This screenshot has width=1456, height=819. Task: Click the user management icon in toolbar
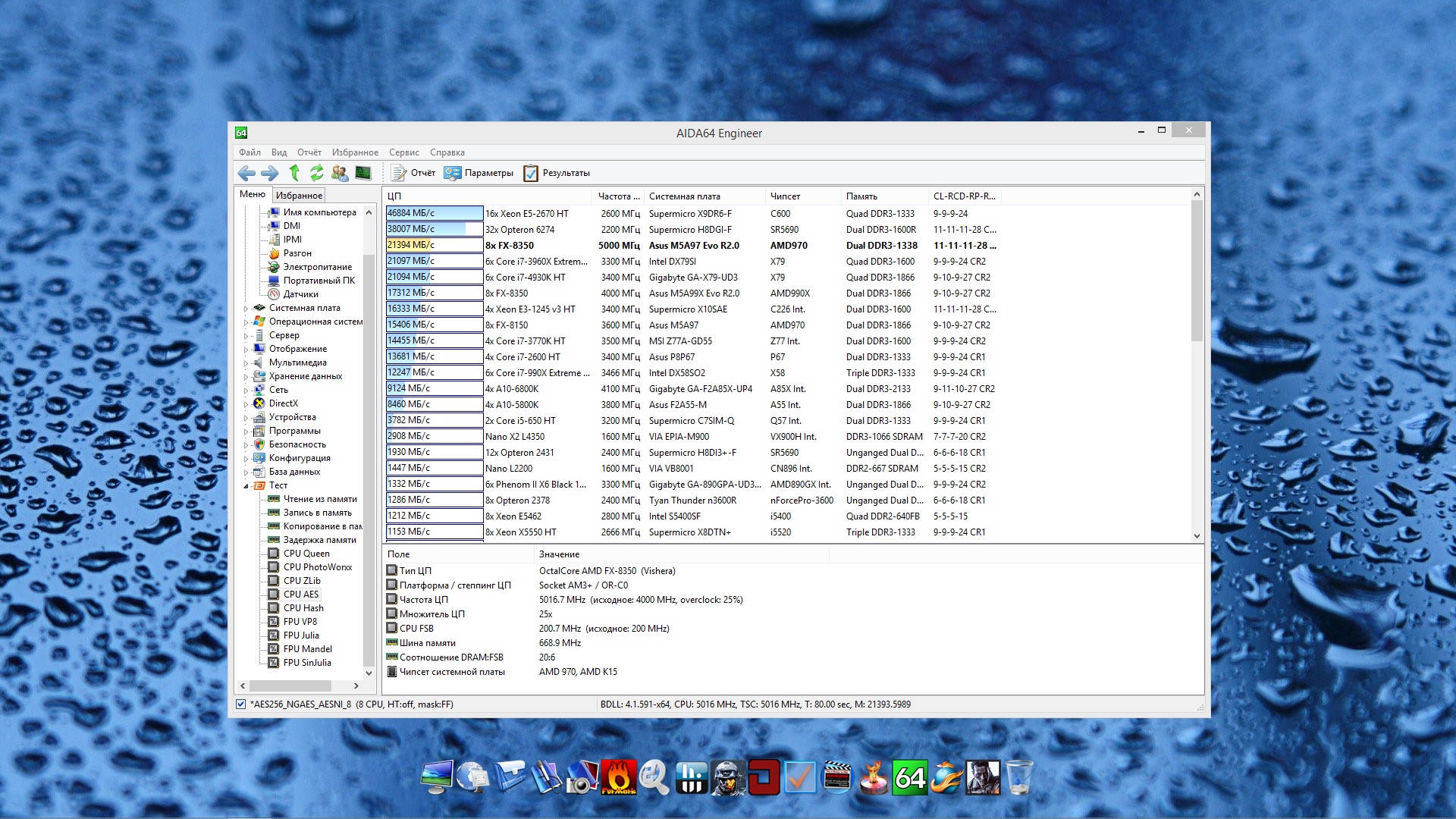click(340, 173)
